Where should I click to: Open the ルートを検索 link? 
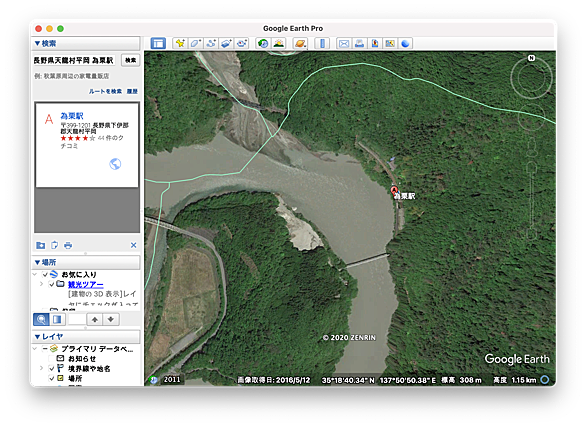point(105,91)
